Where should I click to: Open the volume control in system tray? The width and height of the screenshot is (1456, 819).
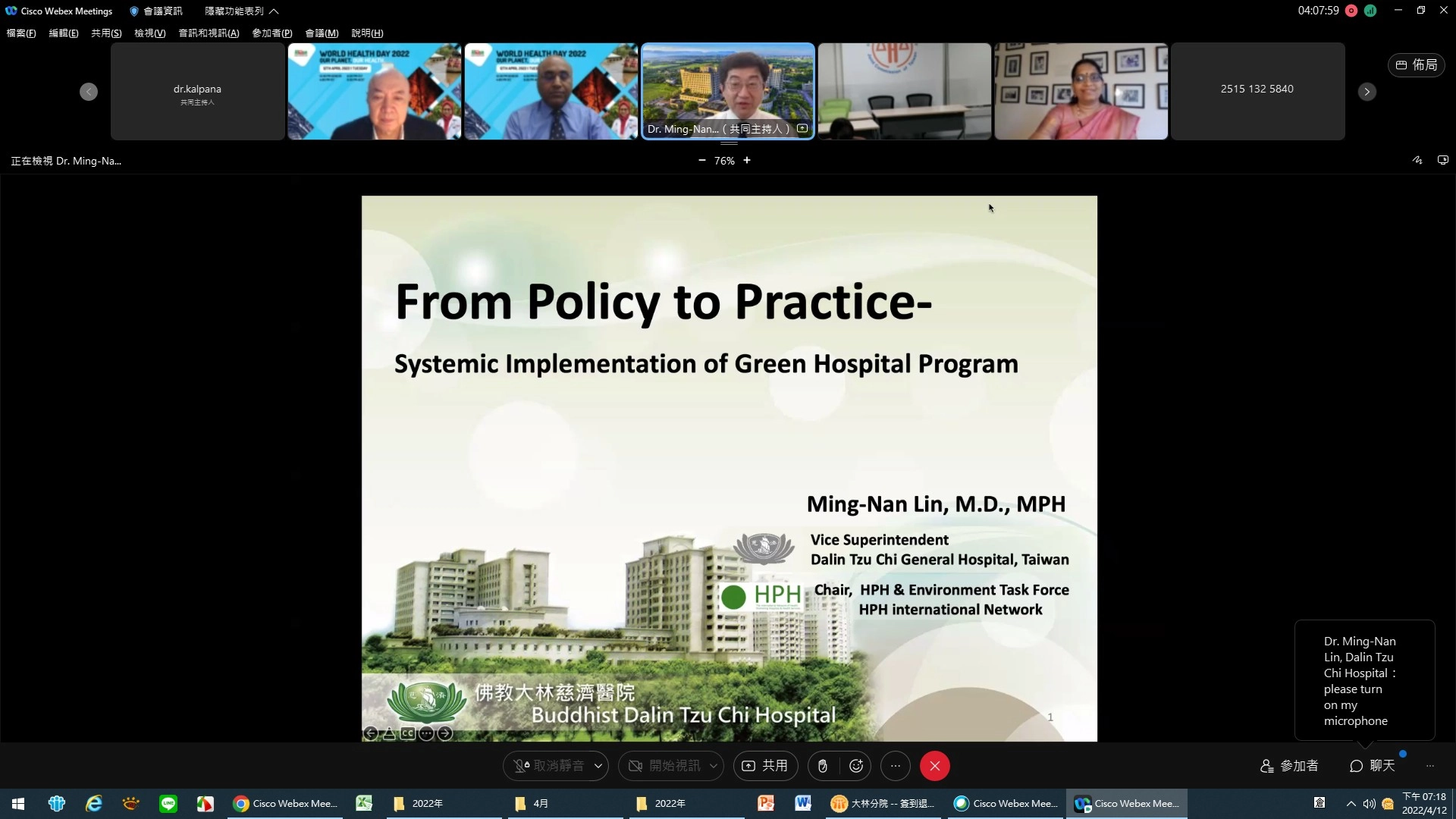click(x=1369, y=804)
